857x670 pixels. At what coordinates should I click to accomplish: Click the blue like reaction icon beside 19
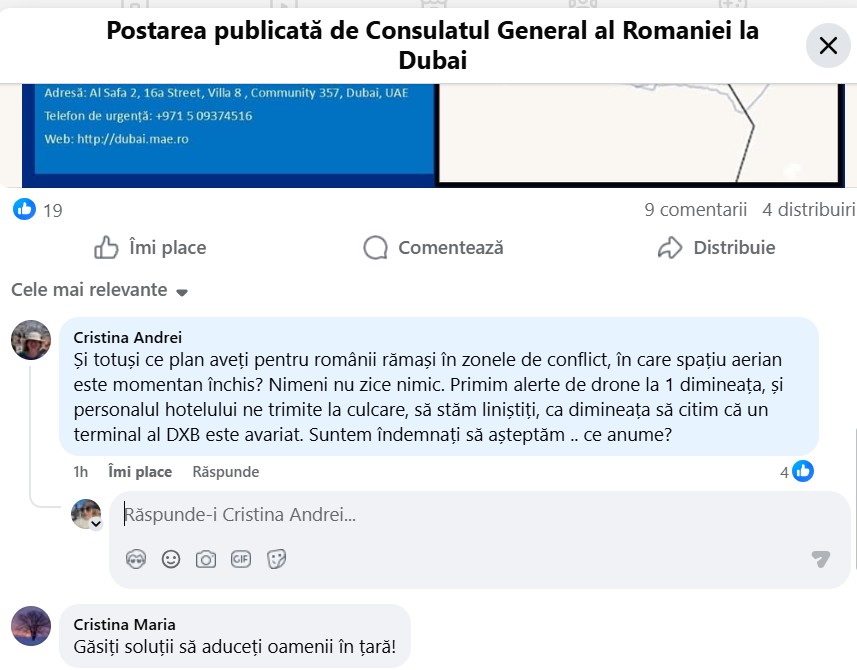point(25,209)
